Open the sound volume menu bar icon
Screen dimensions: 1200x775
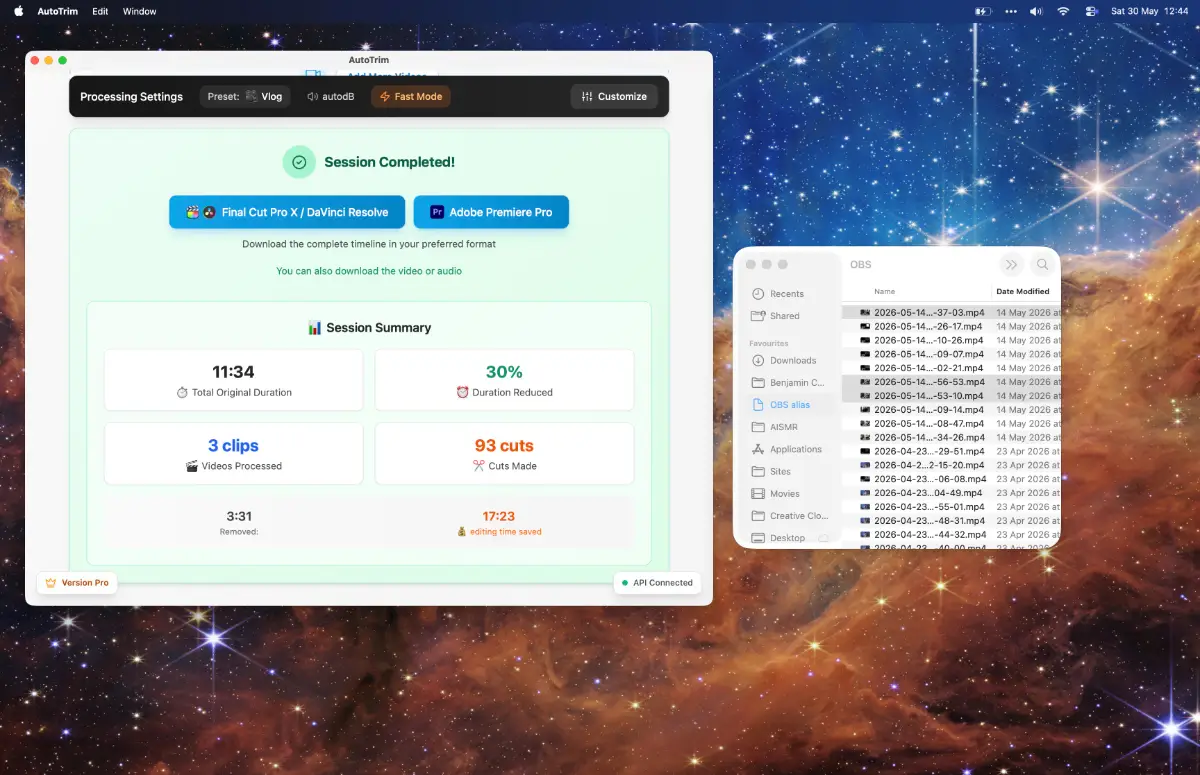(1036, 11)
